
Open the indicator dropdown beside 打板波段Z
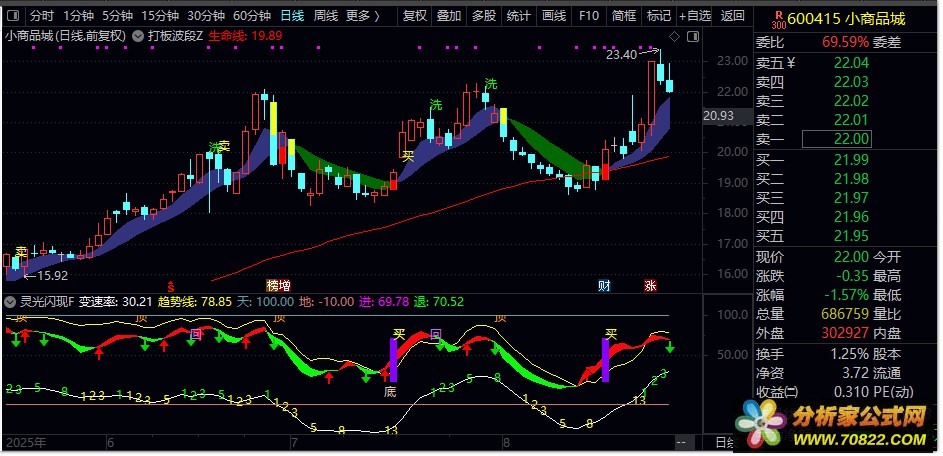coord(138,36)
